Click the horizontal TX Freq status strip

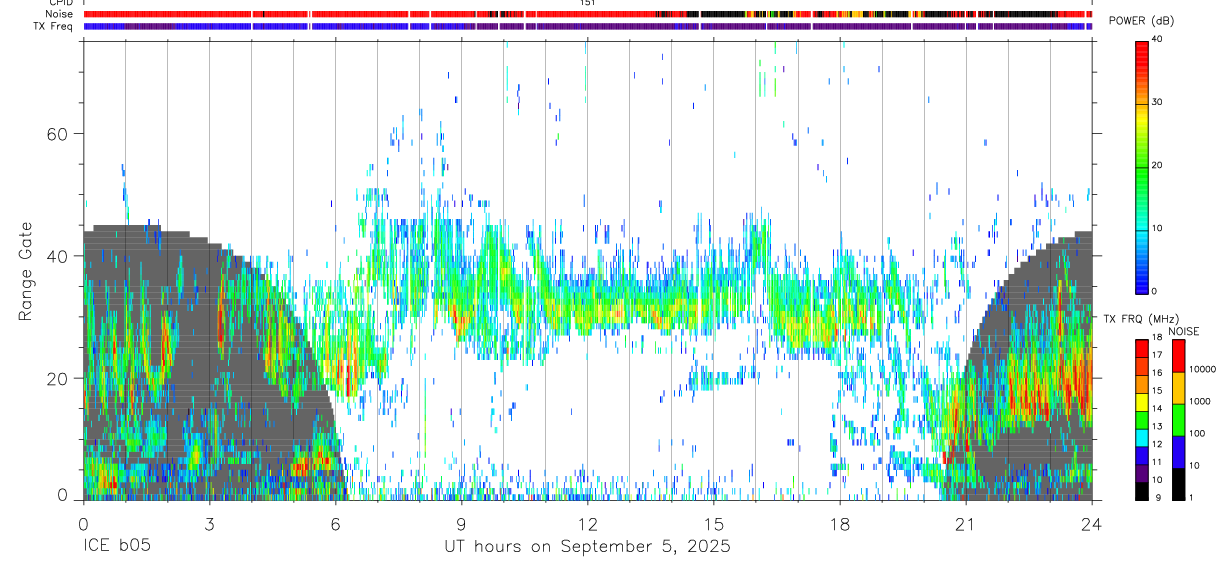point(587,26)
